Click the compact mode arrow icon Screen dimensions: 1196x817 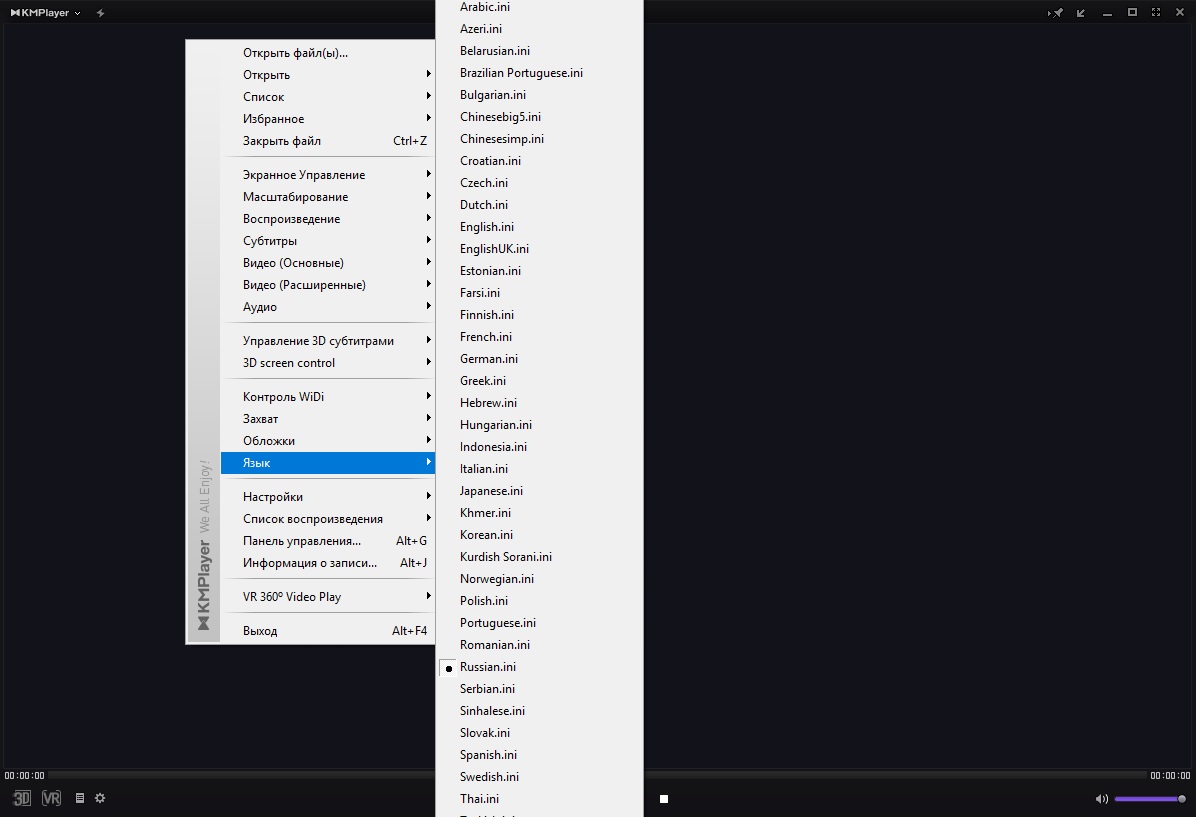click(x=1081, y=13)
